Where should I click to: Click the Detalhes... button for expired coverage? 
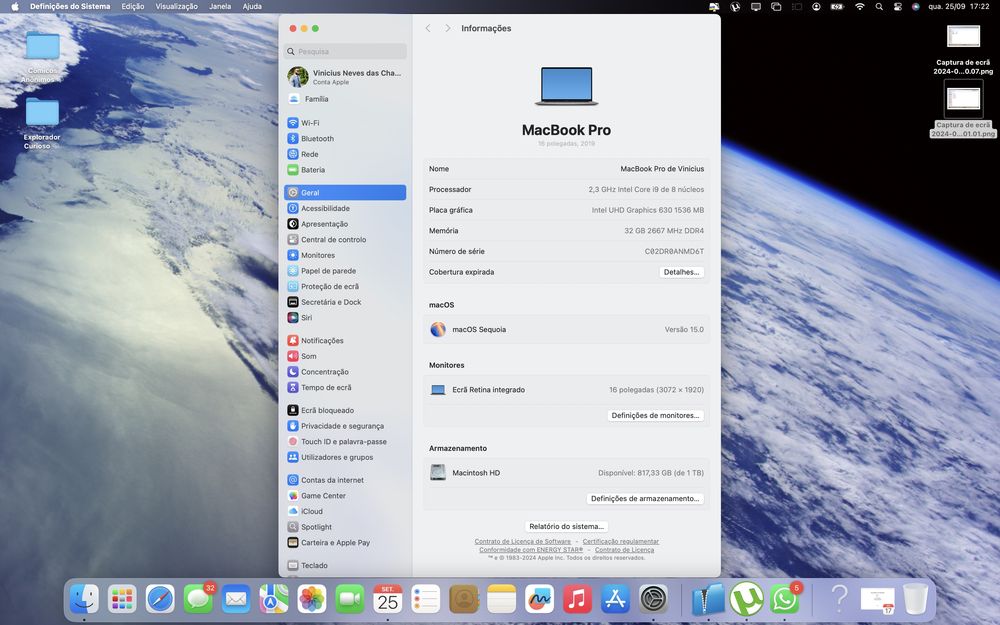[x=681, y=272]
